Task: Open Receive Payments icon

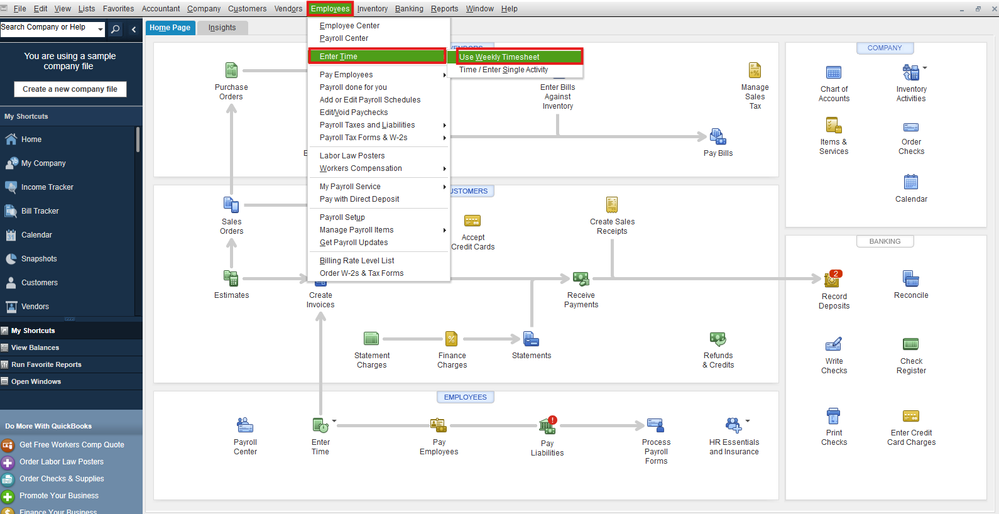Action: pyautogui.click(x=580, y=278)
